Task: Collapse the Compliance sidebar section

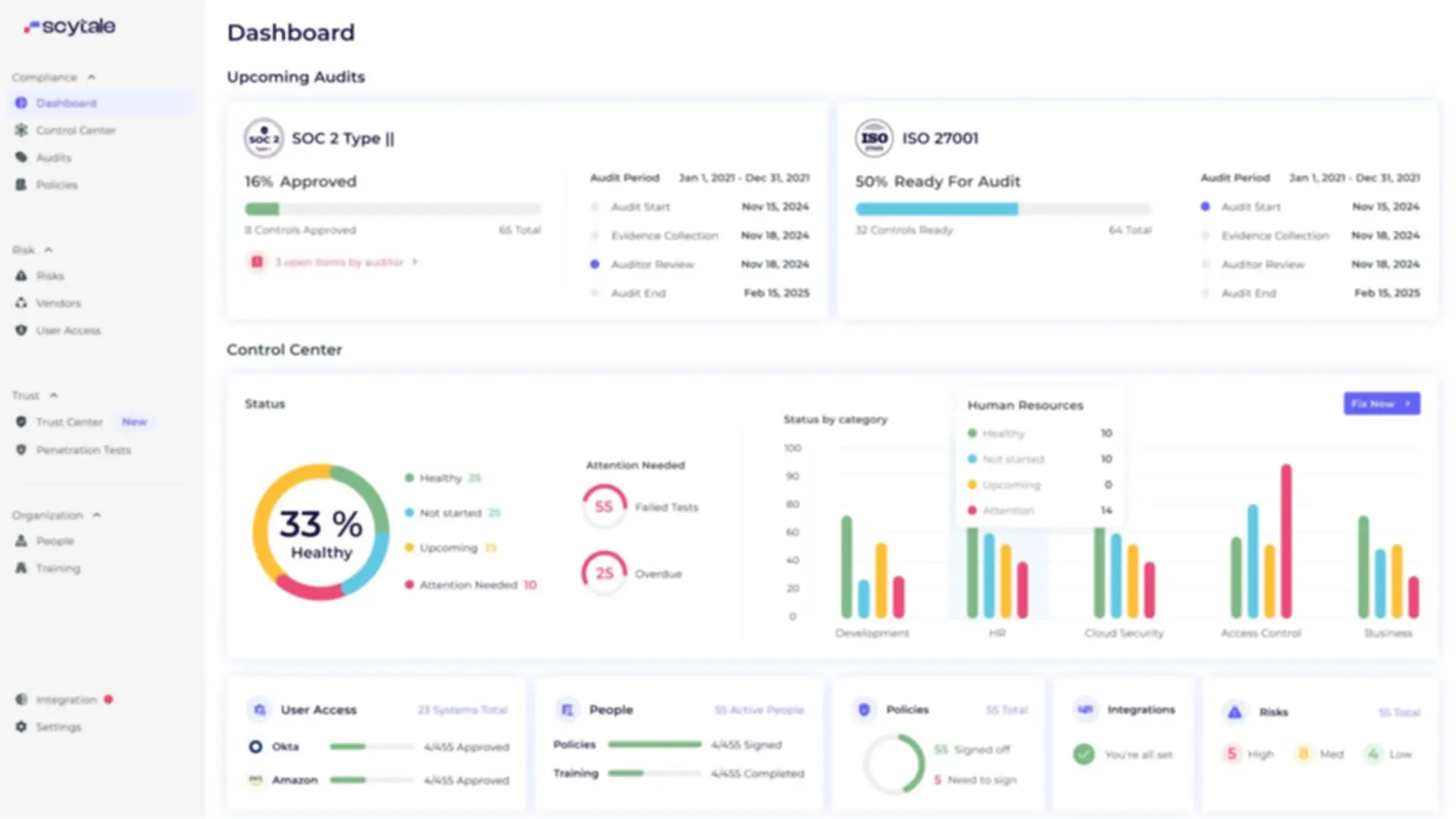Action: 92,77
